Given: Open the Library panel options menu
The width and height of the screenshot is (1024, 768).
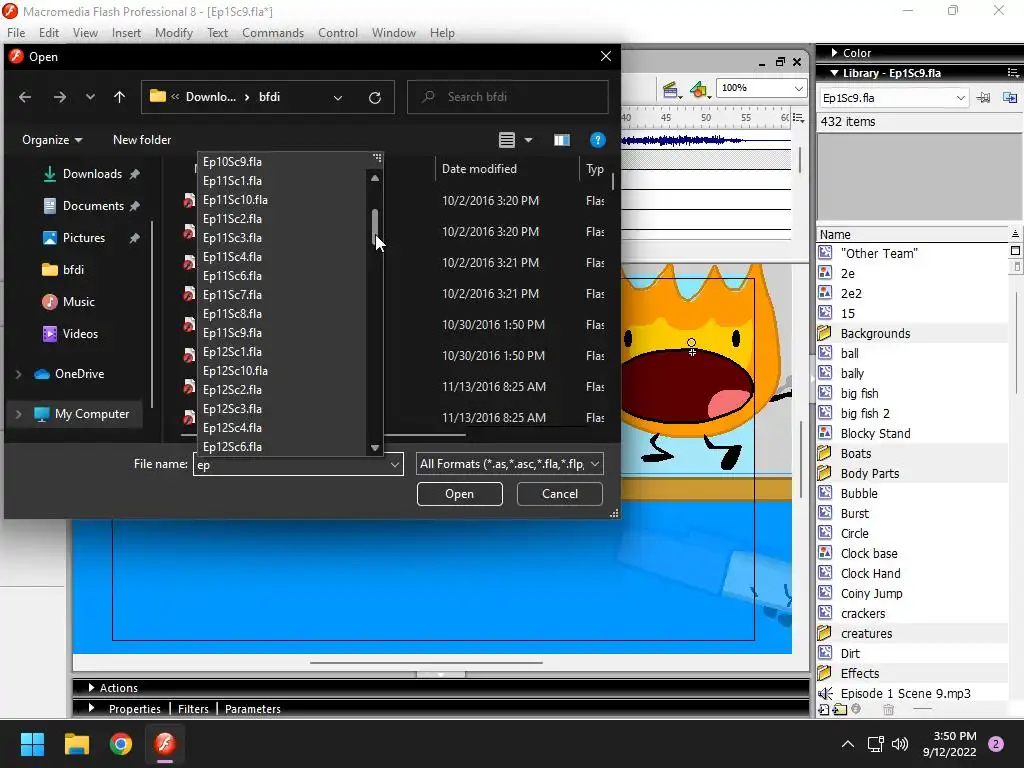Looking at the screenshot, I should (x=1013, y=72).
